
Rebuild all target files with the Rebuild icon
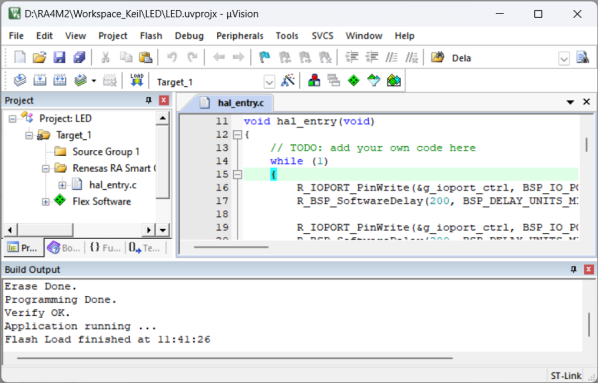(x=59, y=80)
